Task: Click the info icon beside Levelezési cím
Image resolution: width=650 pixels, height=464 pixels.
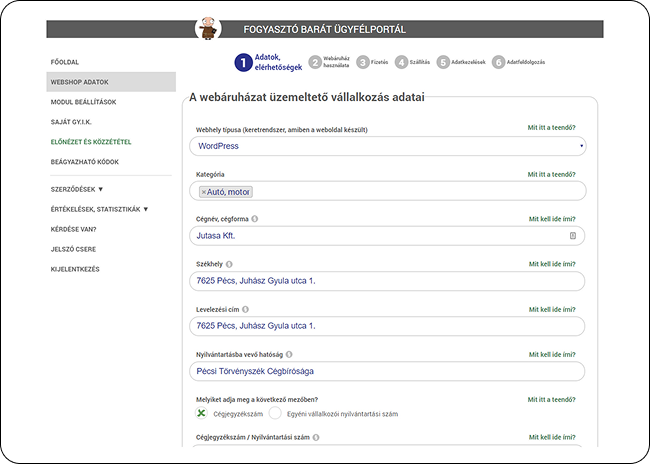Action: 246,309
